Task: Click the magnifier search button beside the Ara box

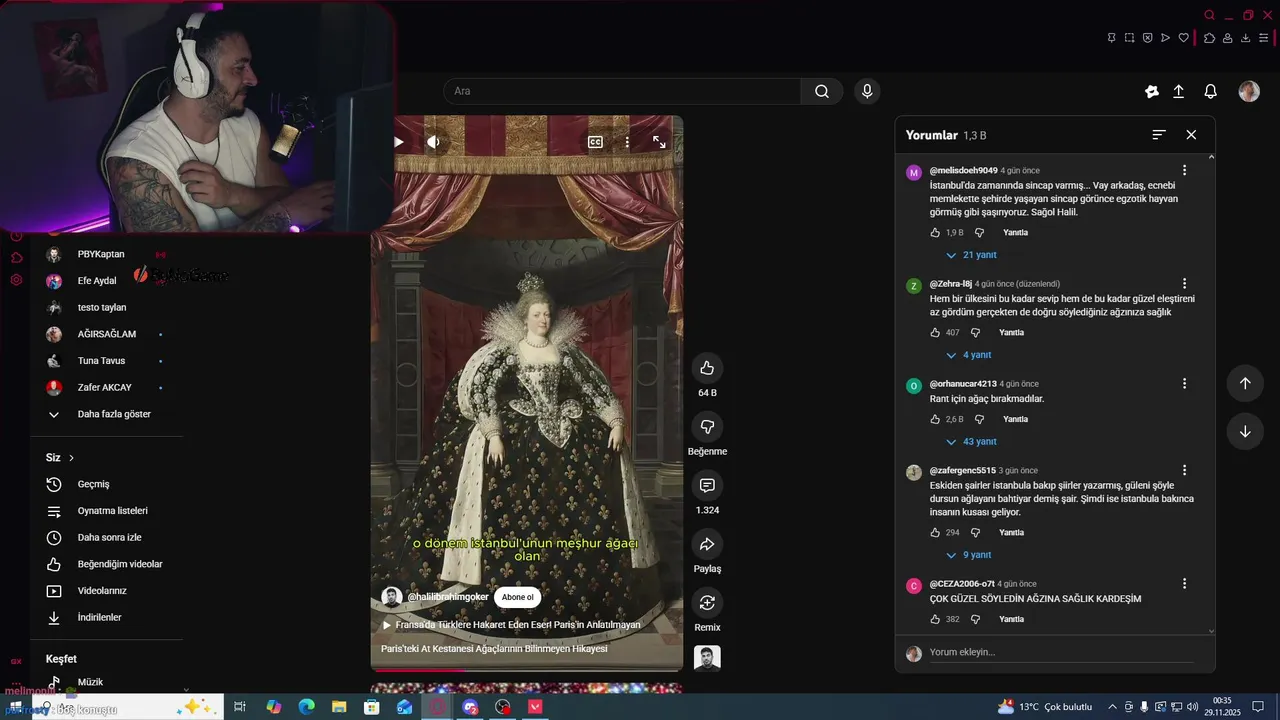Action: (x=822, y=91)
